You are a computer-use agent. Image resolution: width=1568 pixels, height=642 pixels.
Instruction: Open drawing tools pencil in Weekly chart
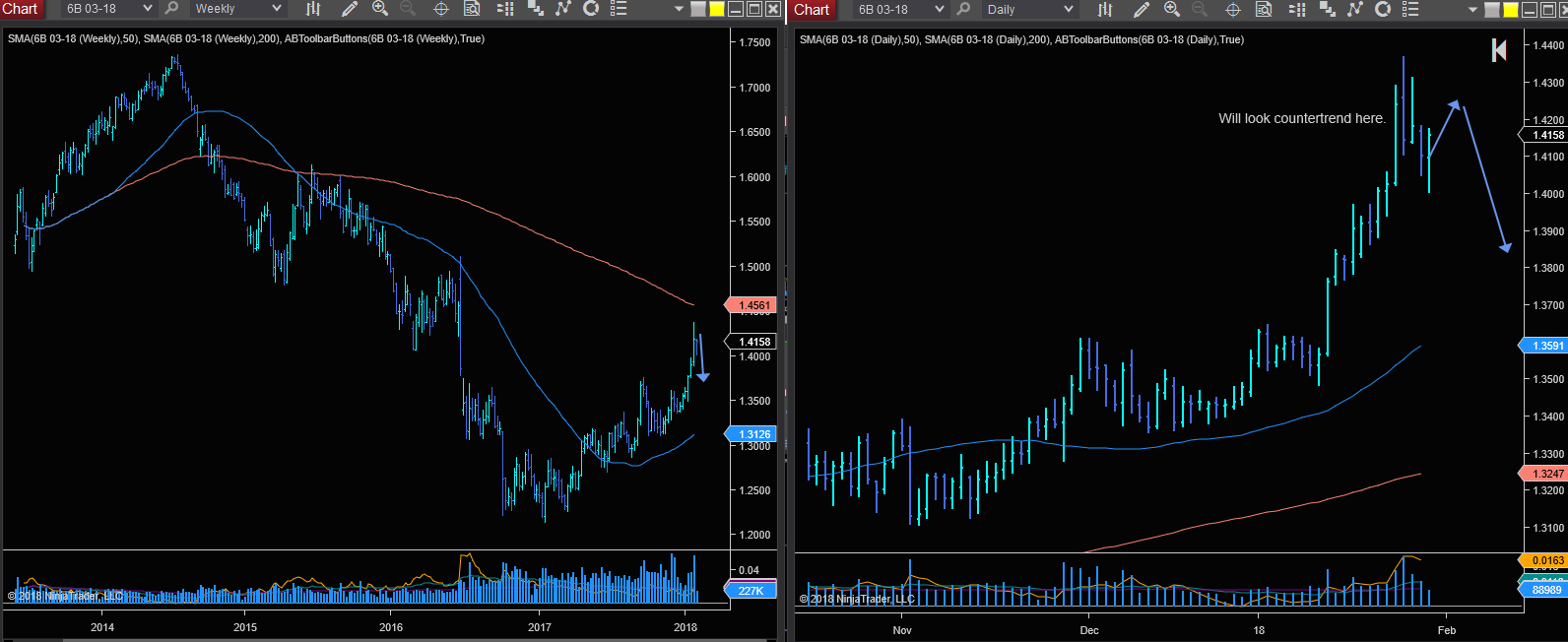click(x=349, y=9)
